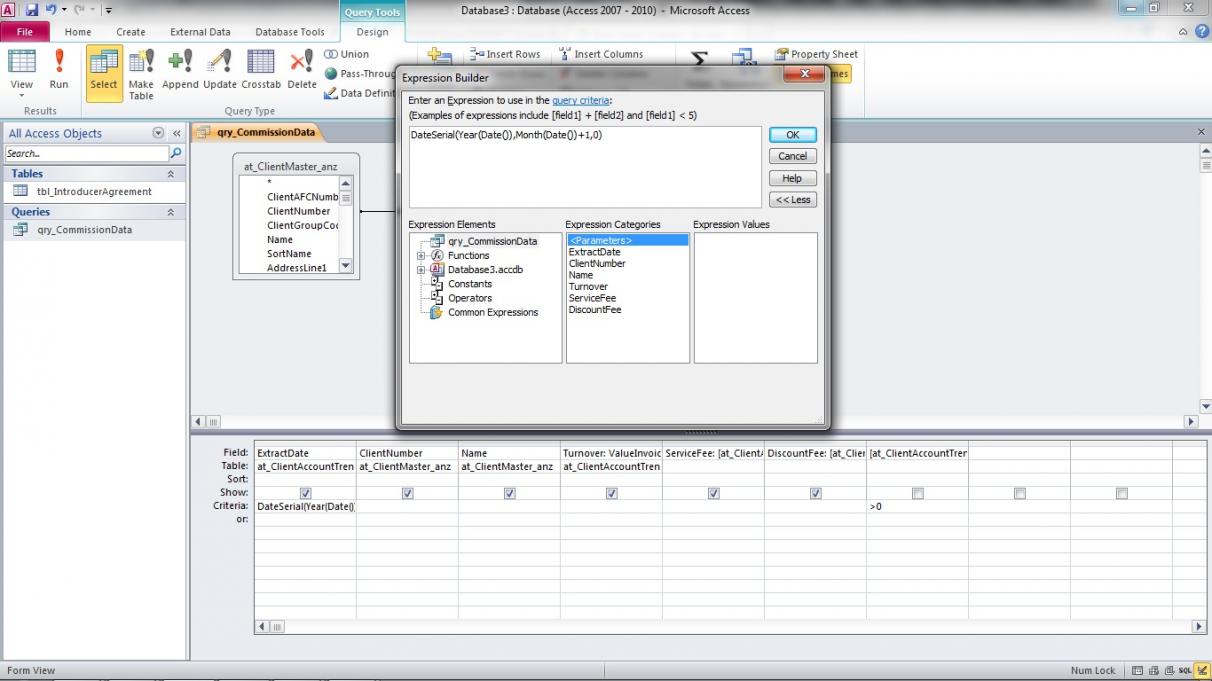Expand the Functions tree node
The width and height of the screenshot is (1212, 681).
[421, 255]
